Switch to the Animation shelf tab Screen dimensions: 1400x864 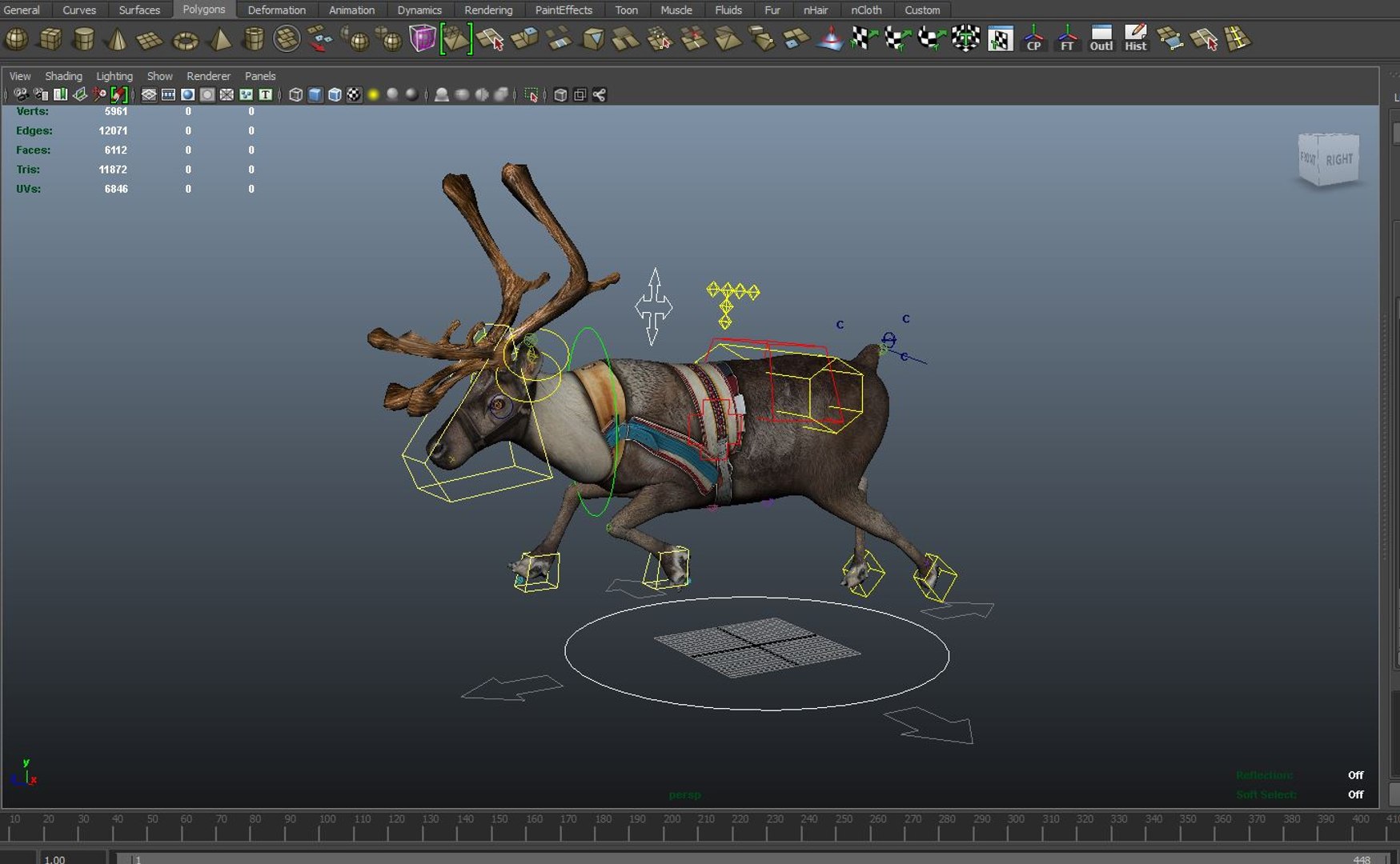coord(351,10)
